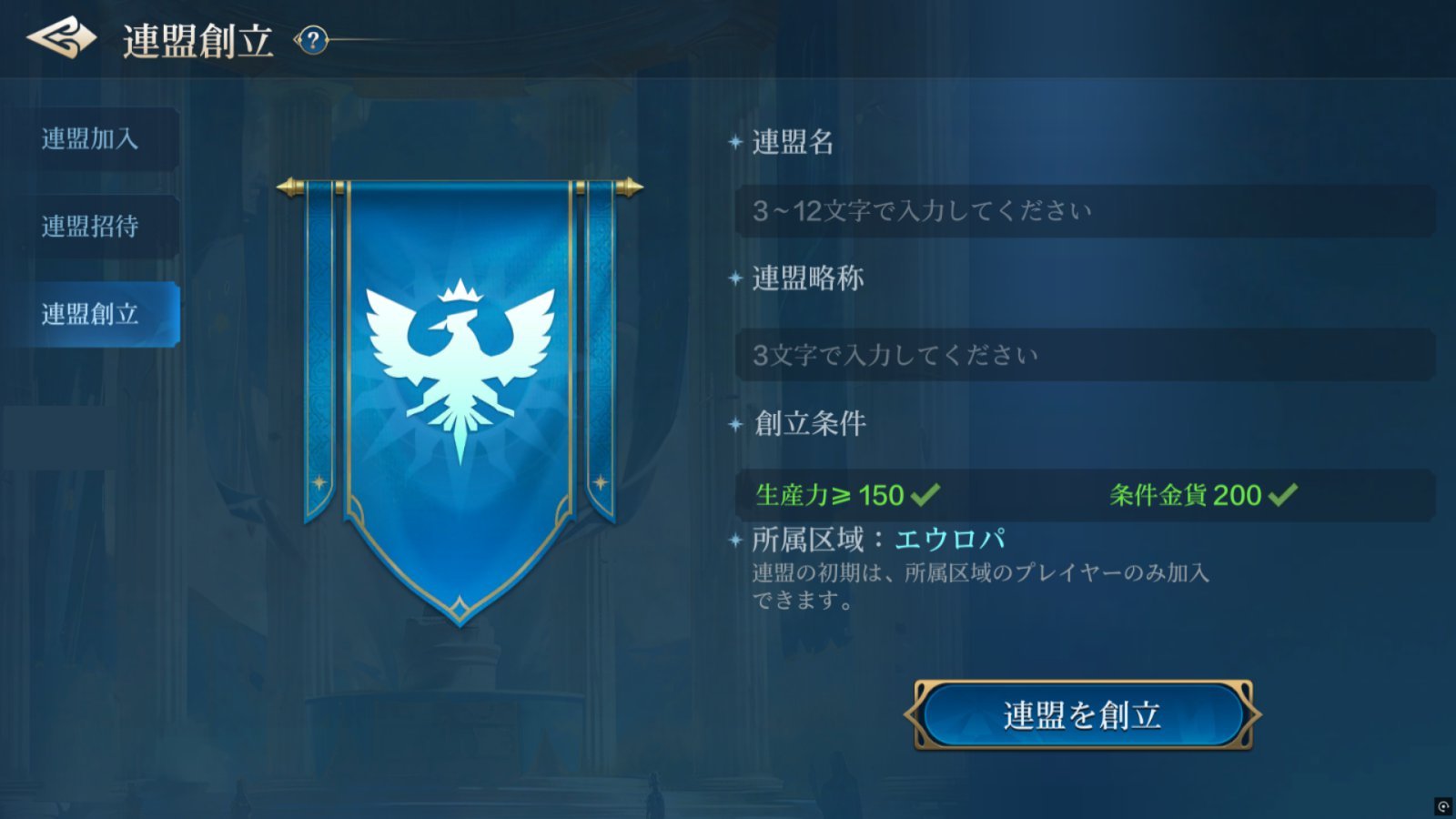The width and height of the screenshot is (1456, 819).
Task: Click the star bullet beside 創立条件
Action: point(735,424)
